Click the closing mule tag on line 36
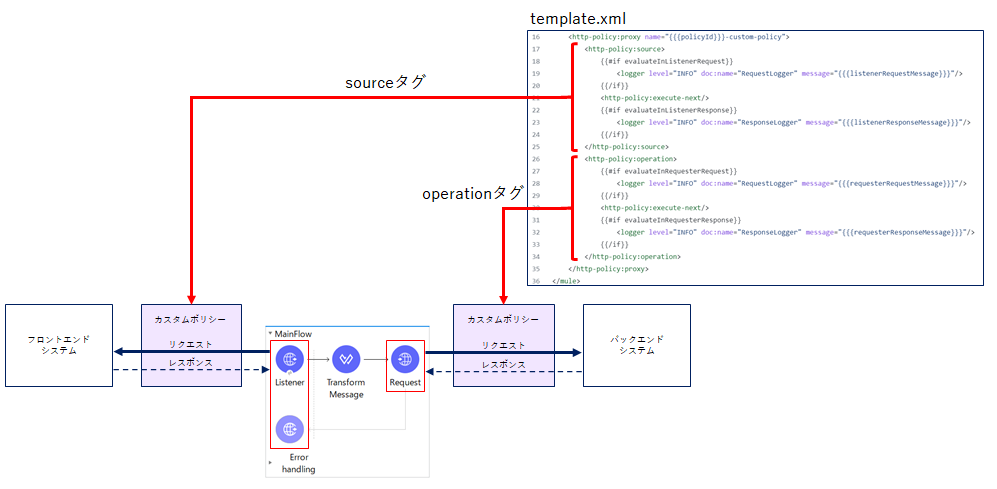 point(565,281)
